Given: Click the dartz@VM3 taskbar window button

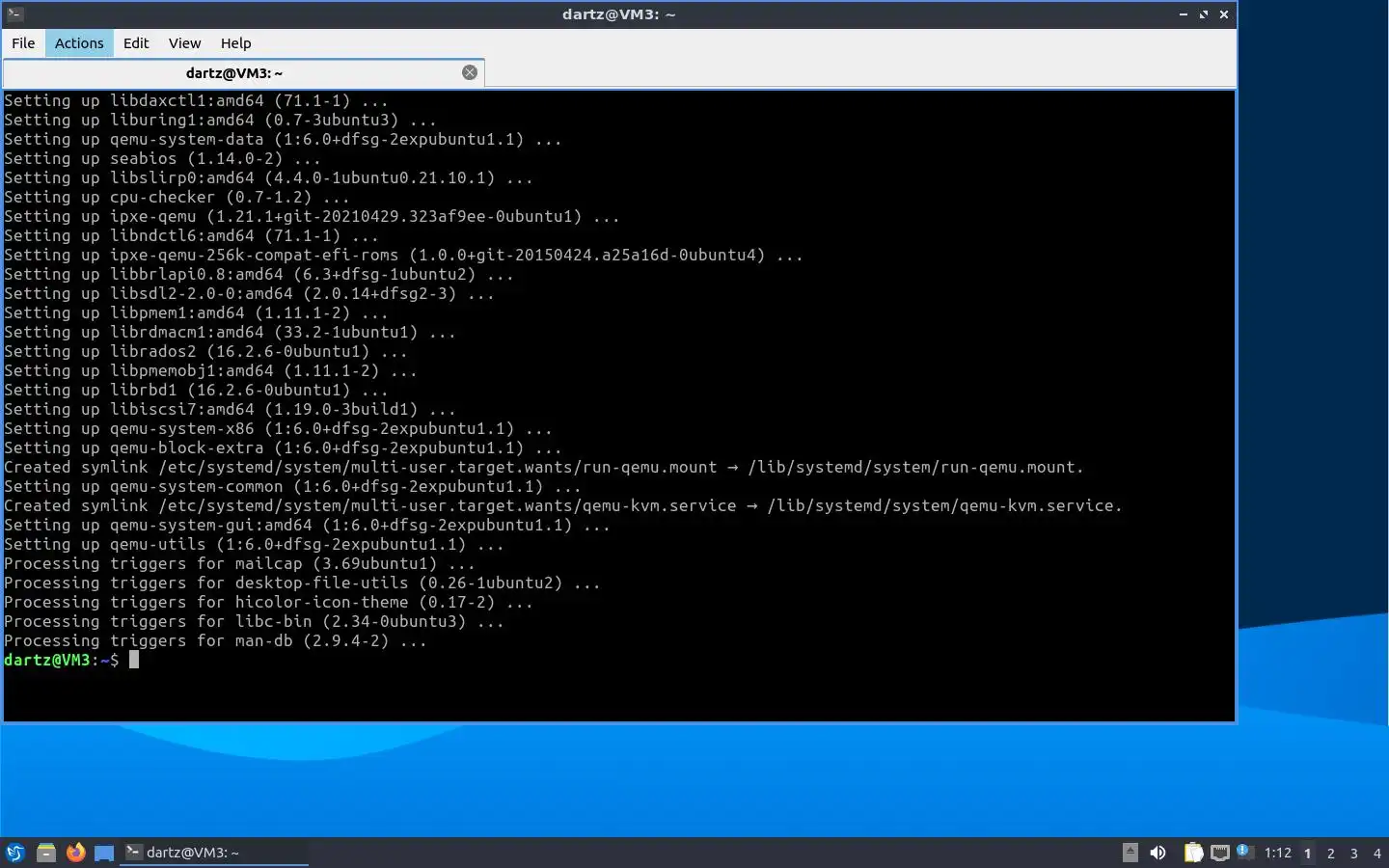Looking at the screenshot, I should [x=214, y=853].
